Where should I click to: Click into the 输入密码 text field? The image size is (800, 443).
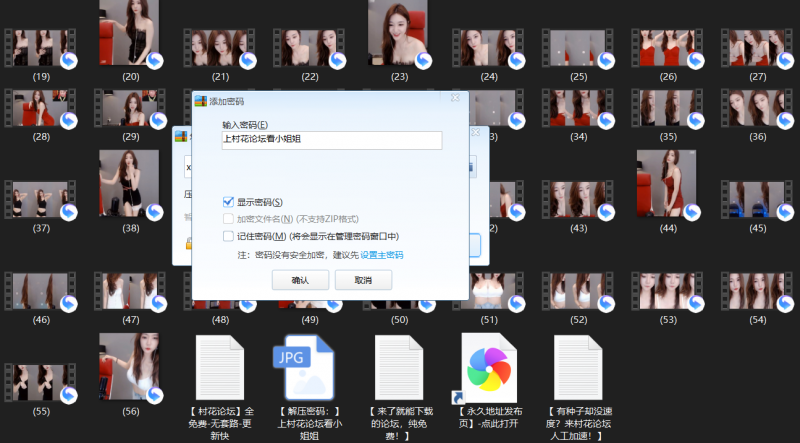(331, 141)
